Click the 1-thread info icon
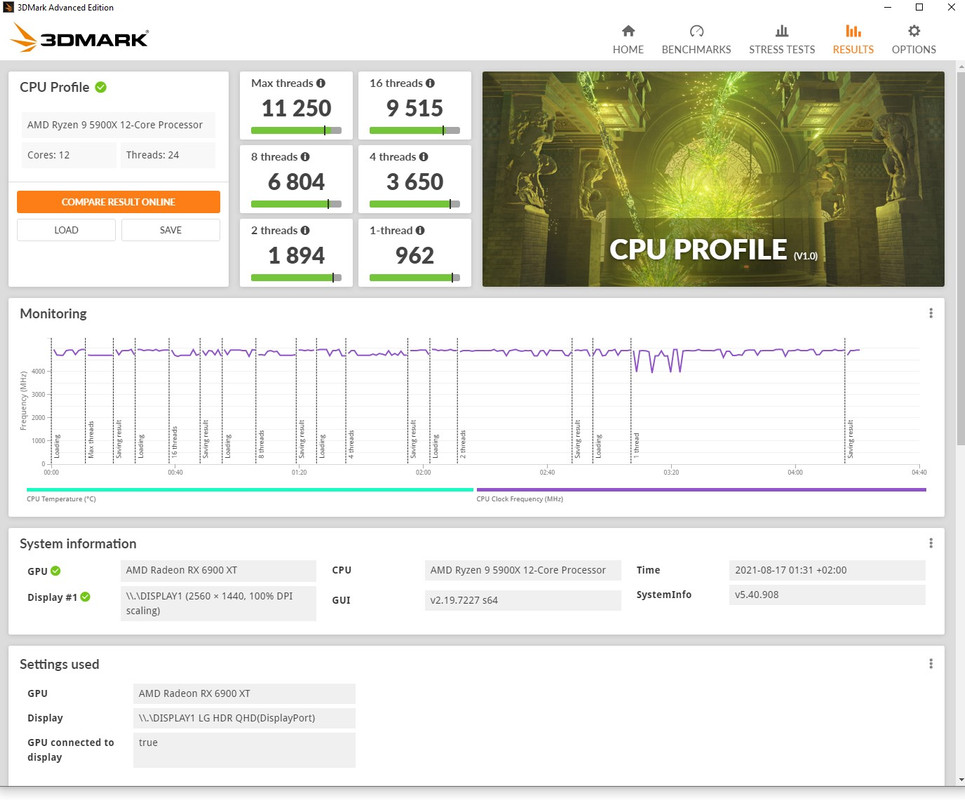The width and height of the screenshot is (965, 800). pos(420,230)
